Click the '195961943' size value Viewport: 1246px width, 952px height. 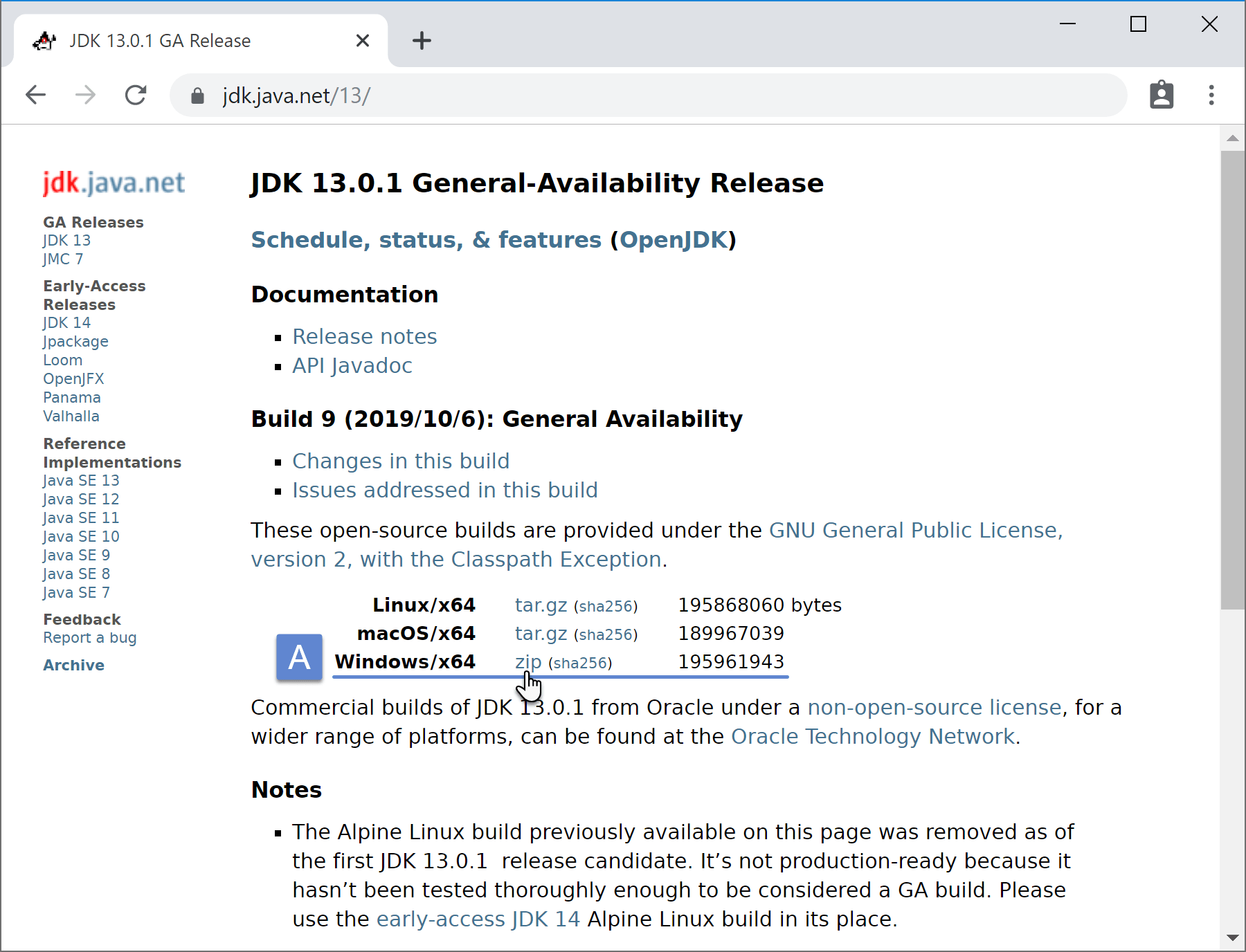coord(731,662)
